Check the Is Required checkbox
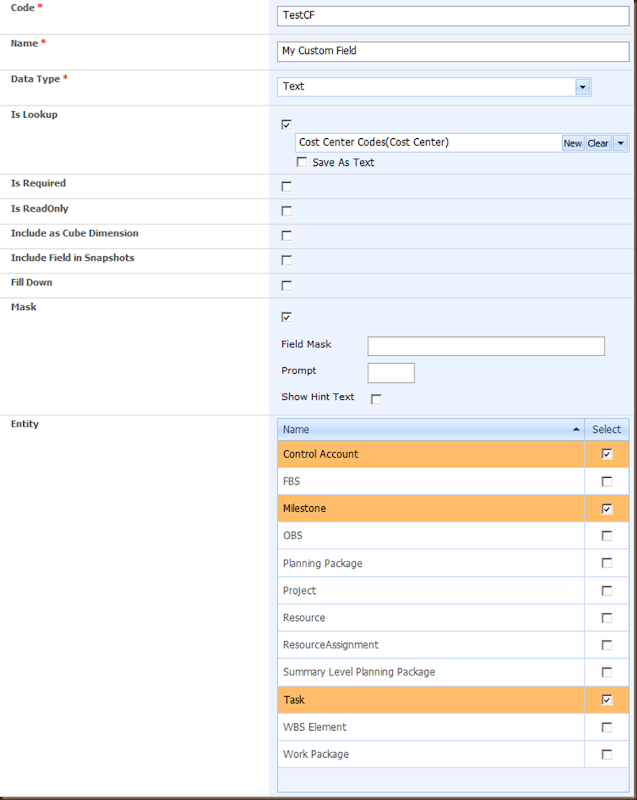This screenshot has width=637, height=800. (287, 186)
